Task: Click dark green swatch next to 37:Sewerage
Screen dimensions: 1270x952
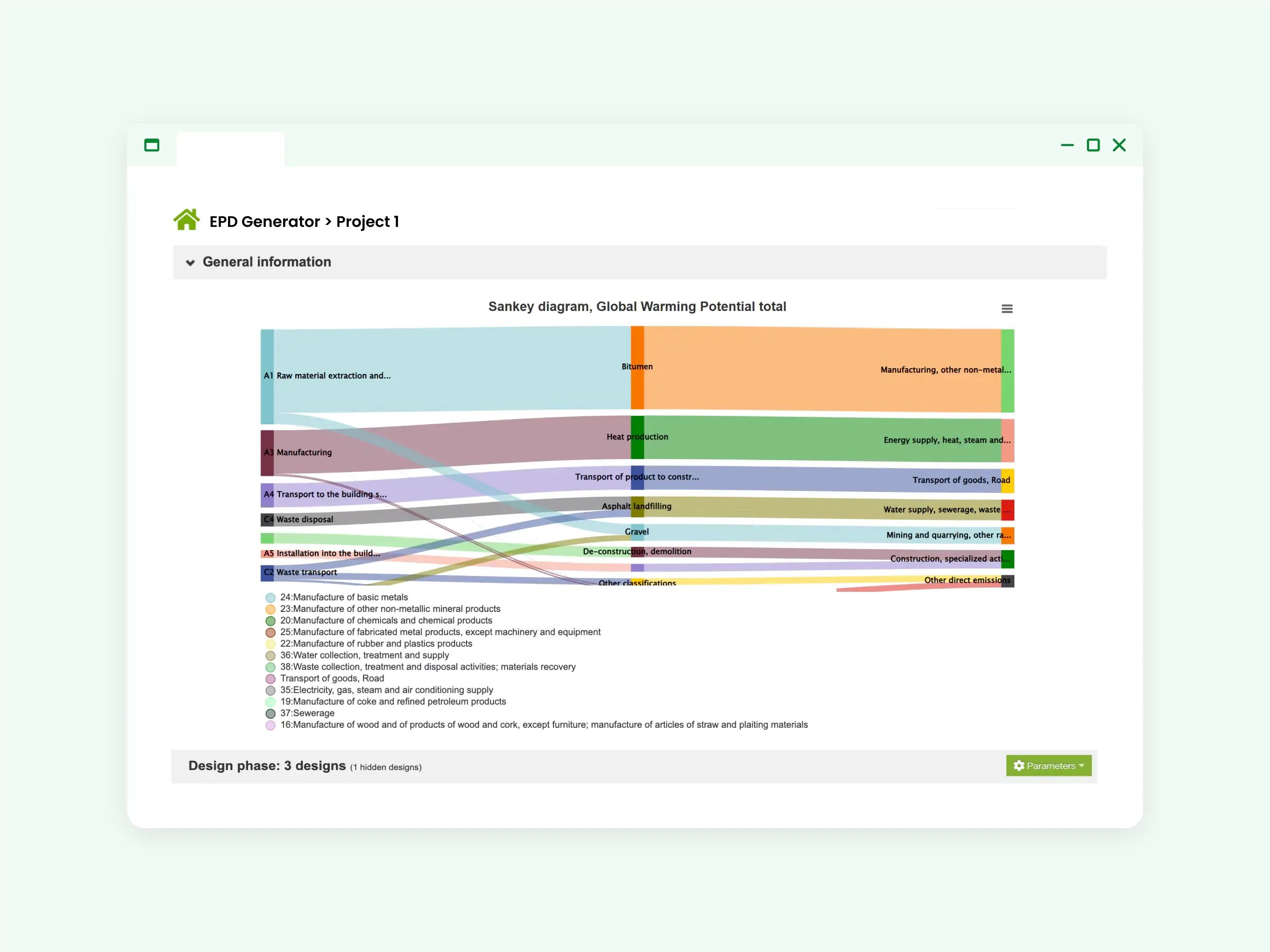Action: 270,713
